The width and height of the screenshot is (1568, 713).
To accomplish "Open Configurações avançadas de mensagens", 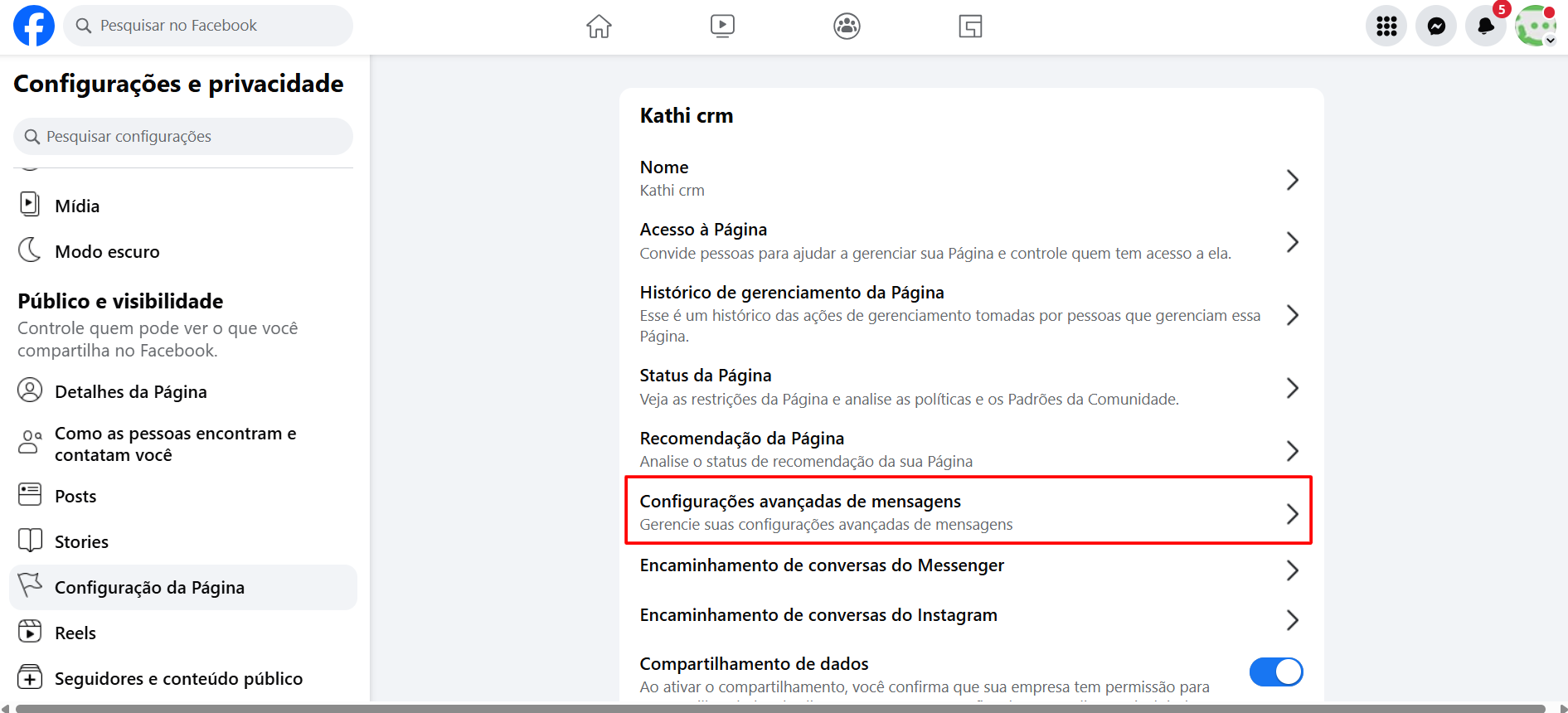I will coord(967,512).
